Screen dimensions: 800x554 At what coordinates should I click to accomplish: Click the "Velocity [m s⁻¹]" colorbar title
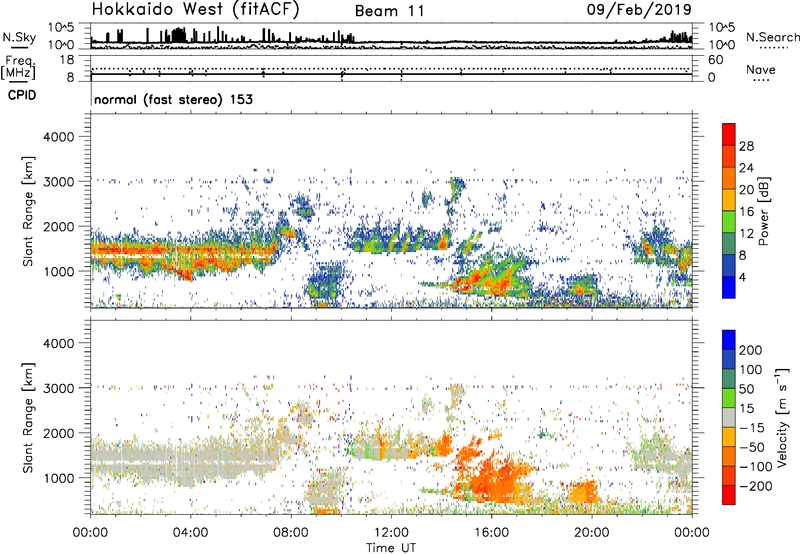coord(782,417)
